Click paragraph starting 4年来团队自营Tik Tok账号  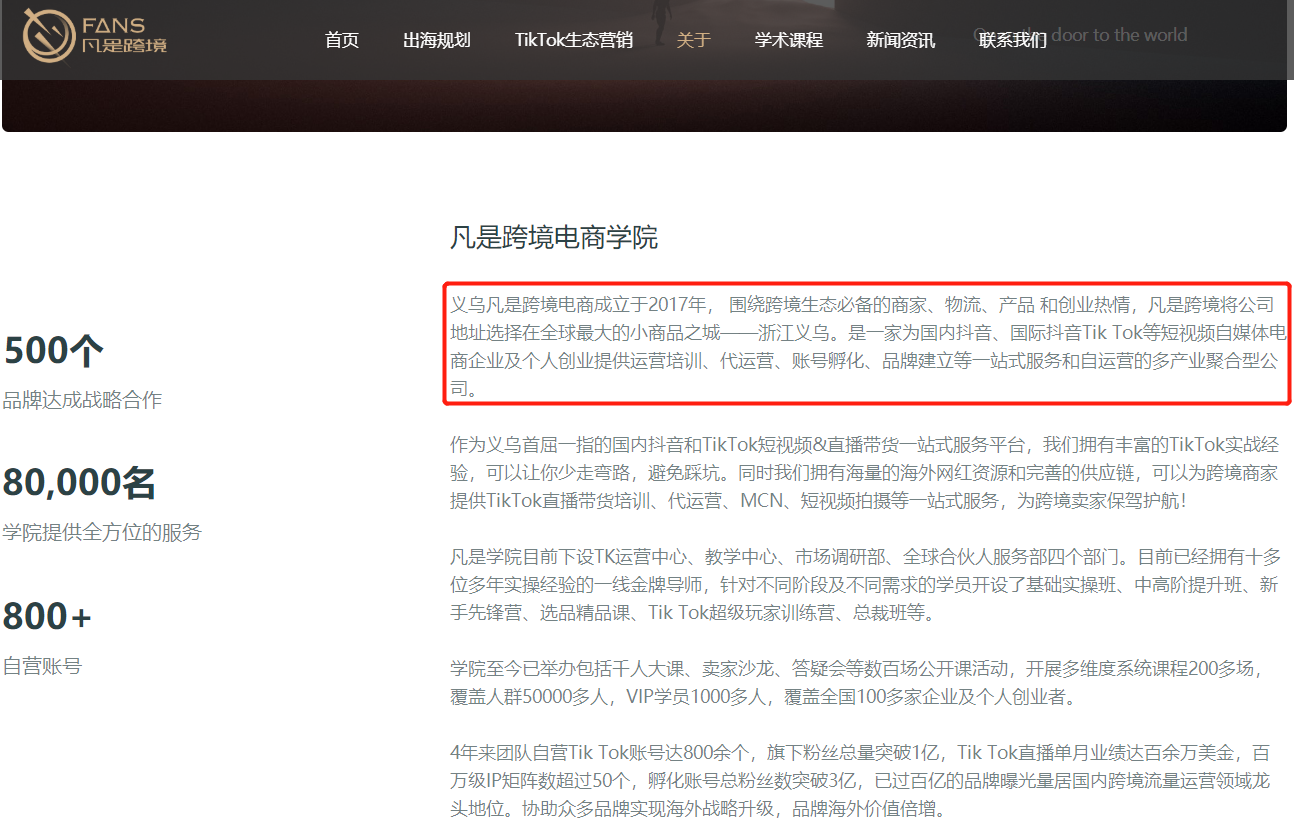click(x=861, y=780)
